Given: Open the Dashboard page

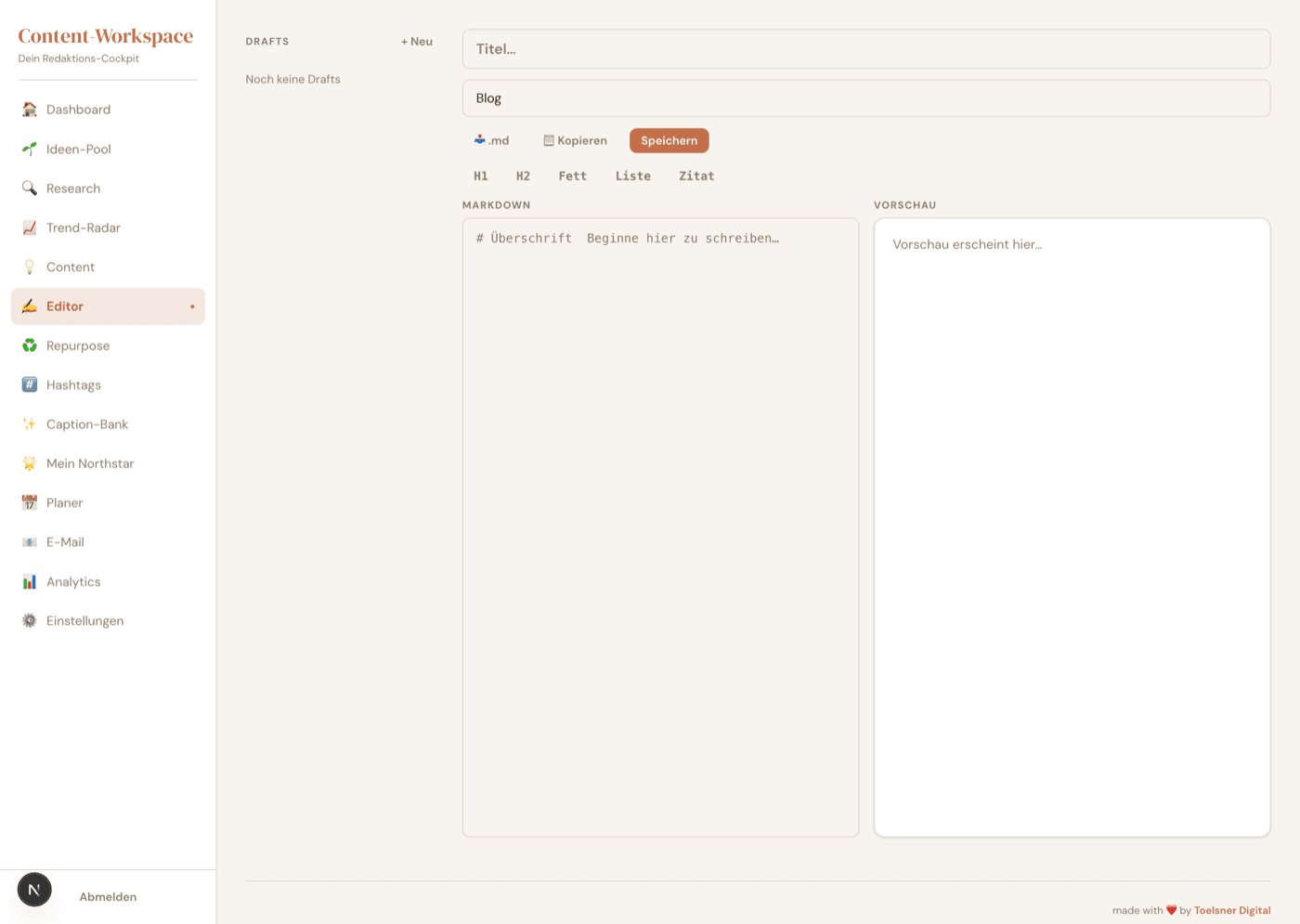Looking at the screenshot, I should (x=108, y=110).
